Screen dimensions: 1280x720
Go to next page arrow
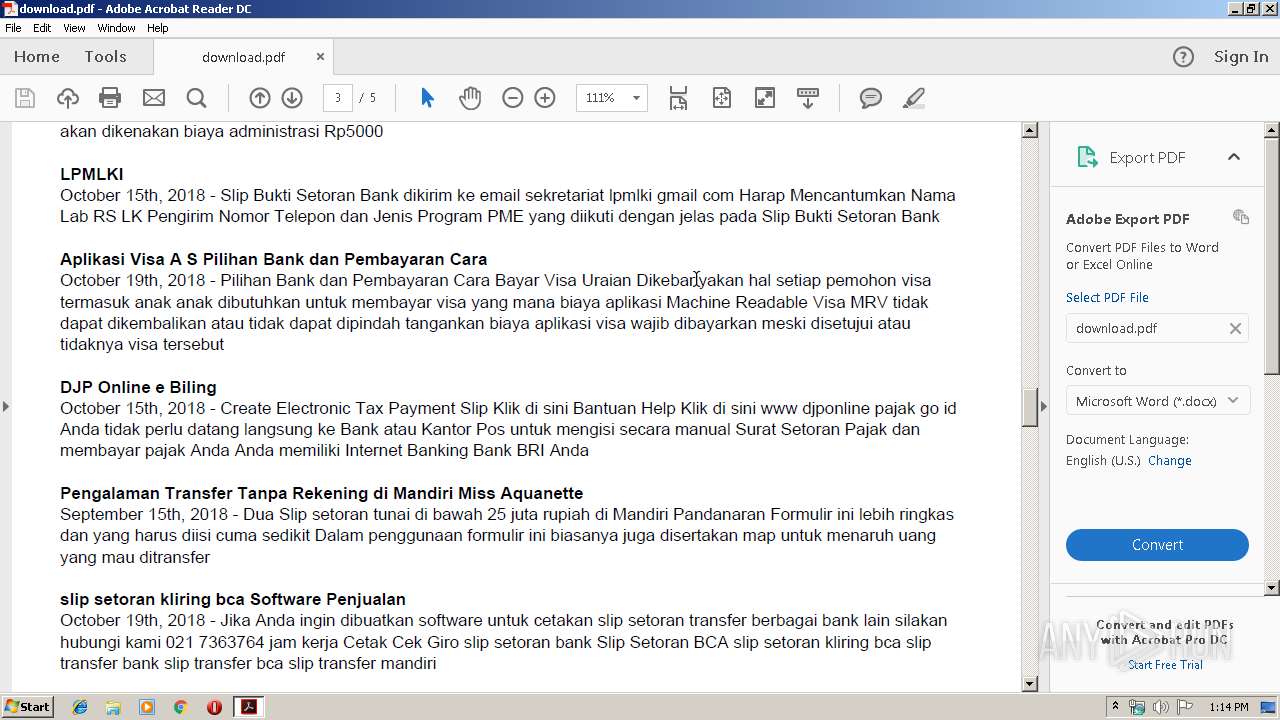(292, 98)
